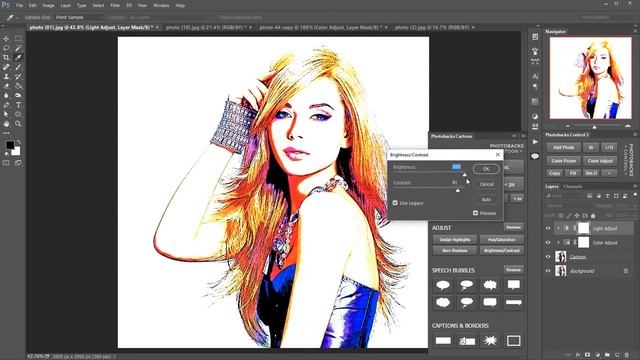Image resolution: width=640 pixels, height=360 pixels.
Task: Click the fx layer style icon
Action: (578, 355)
